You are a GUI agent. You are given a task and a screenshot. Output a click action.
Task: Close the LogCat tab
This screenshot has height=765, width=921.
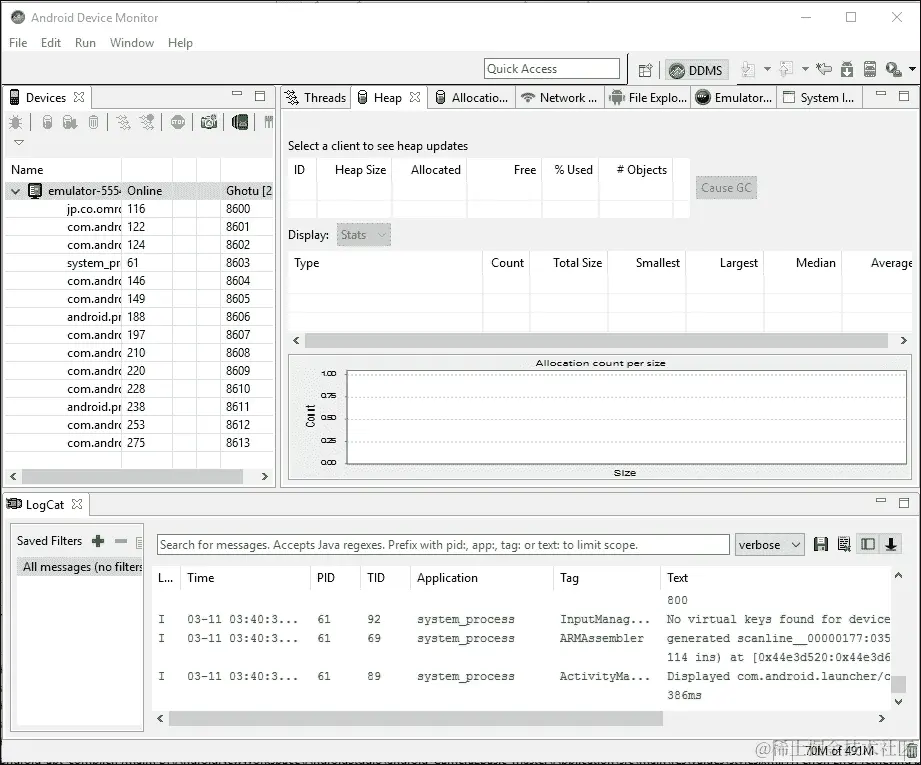click(77, 504)
